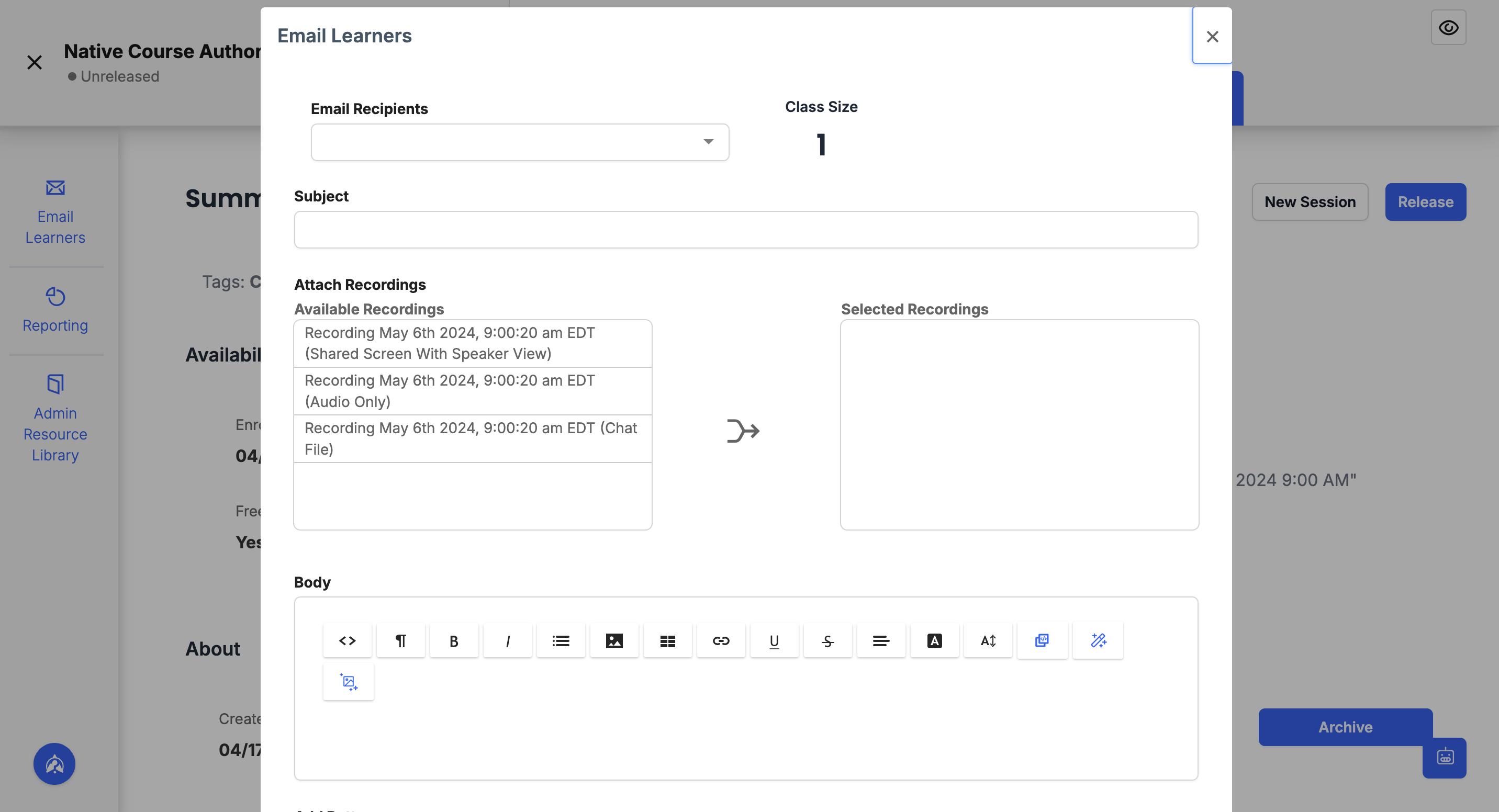Move selected recordings with the arrow icon
This screenshot has height=812, width=1499.
743,431
